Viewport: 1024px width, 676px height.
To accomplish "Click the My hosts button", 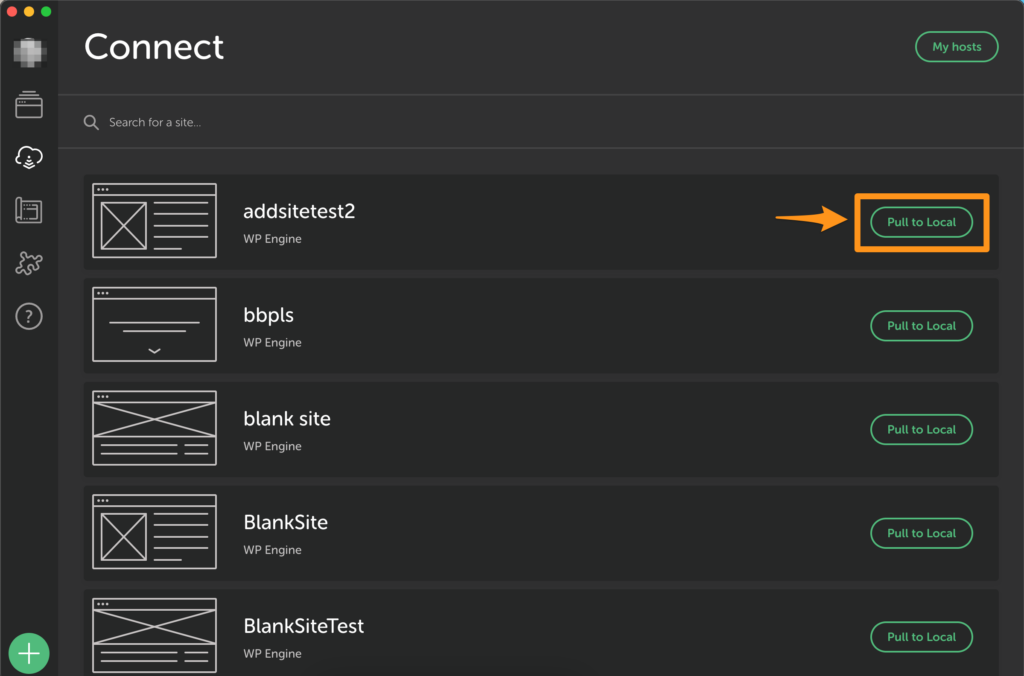I will (956, 47).
